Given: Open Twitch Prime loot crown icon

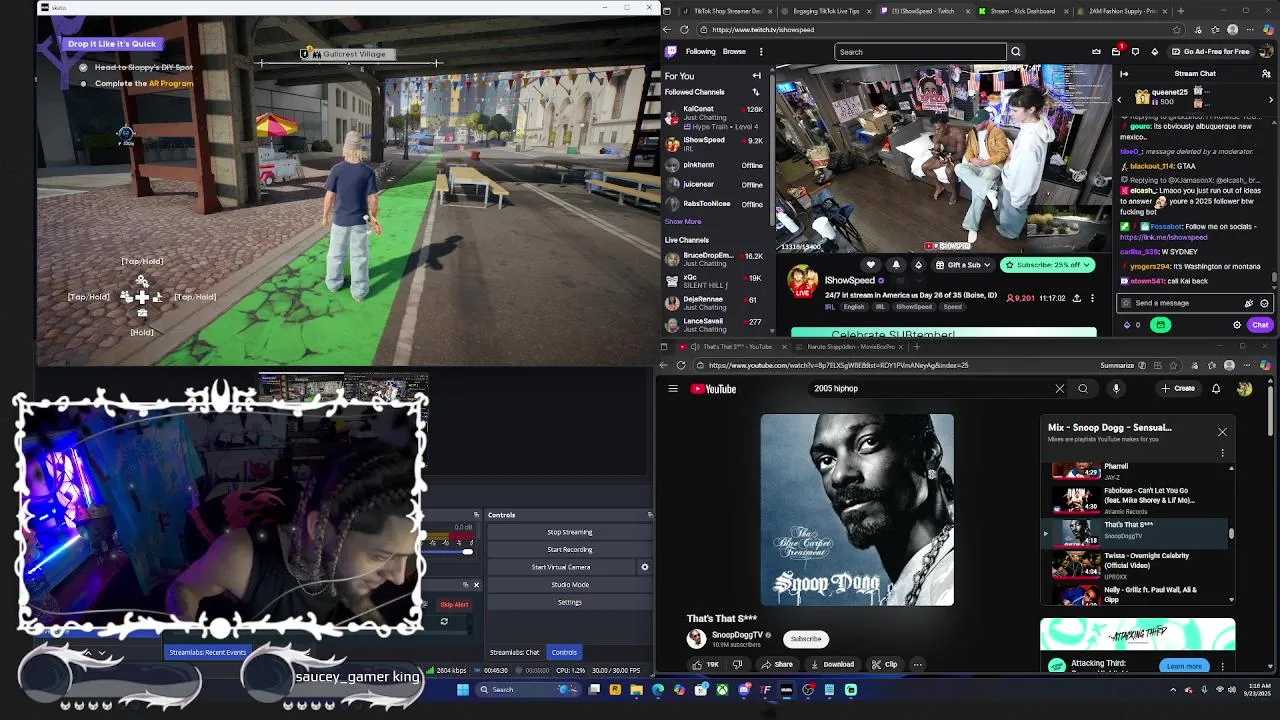Looking at the screenshot, I should [x=1097, y=52].
